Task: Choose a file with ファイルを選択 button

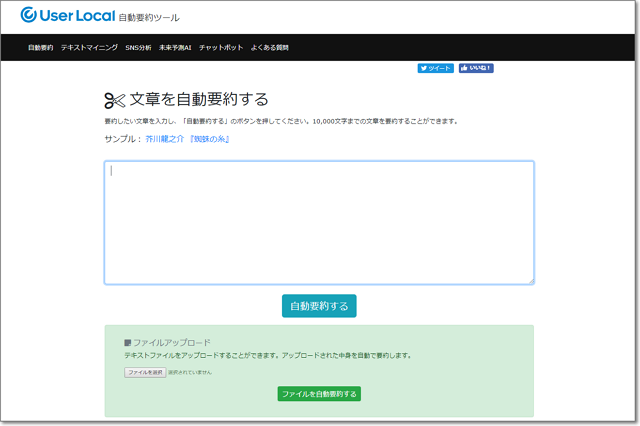Action: click(145, 372)
